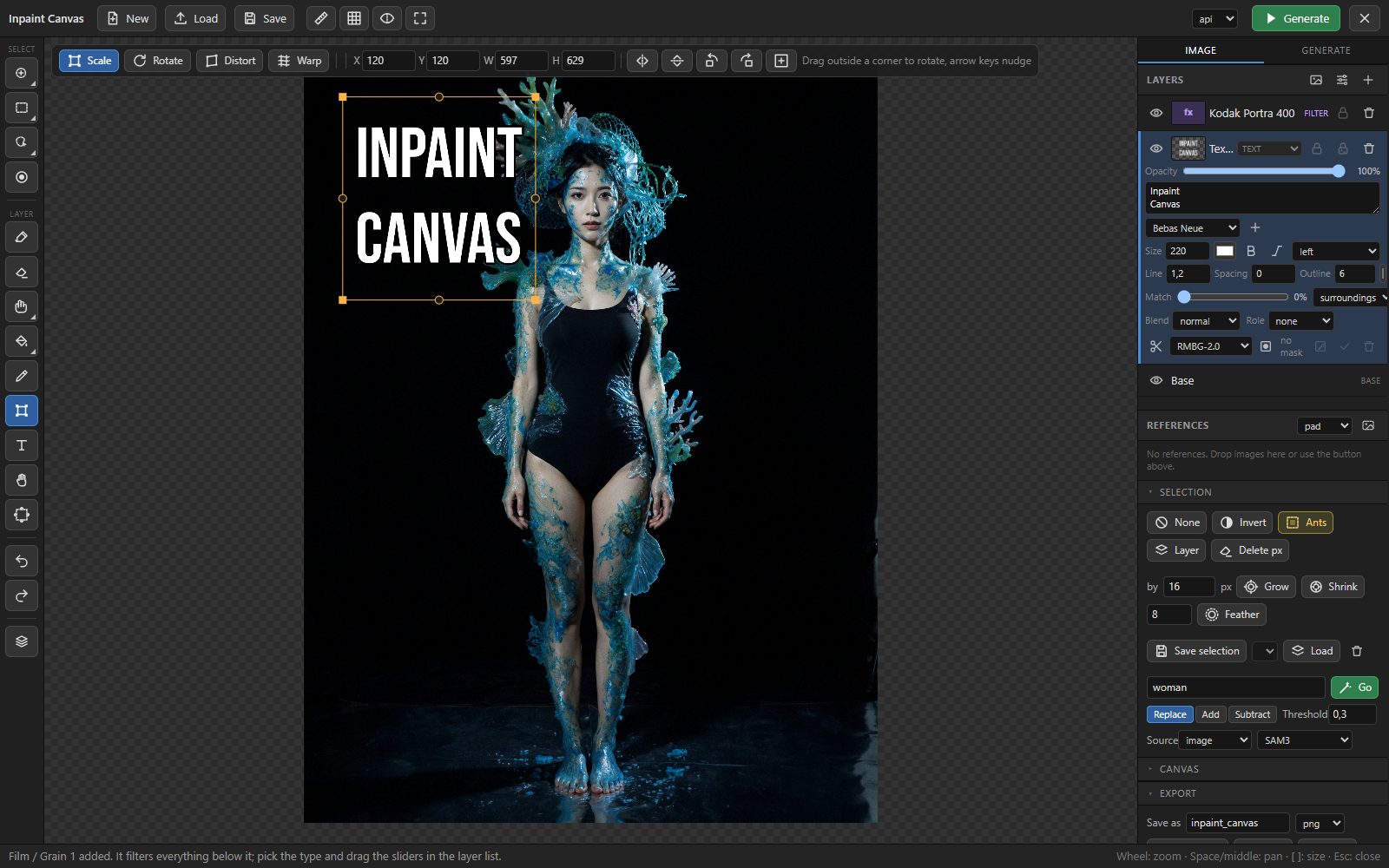Switch to the IMAGE tab
The width and height of the screenshot is (1389, 868).
click(1201, 50)
